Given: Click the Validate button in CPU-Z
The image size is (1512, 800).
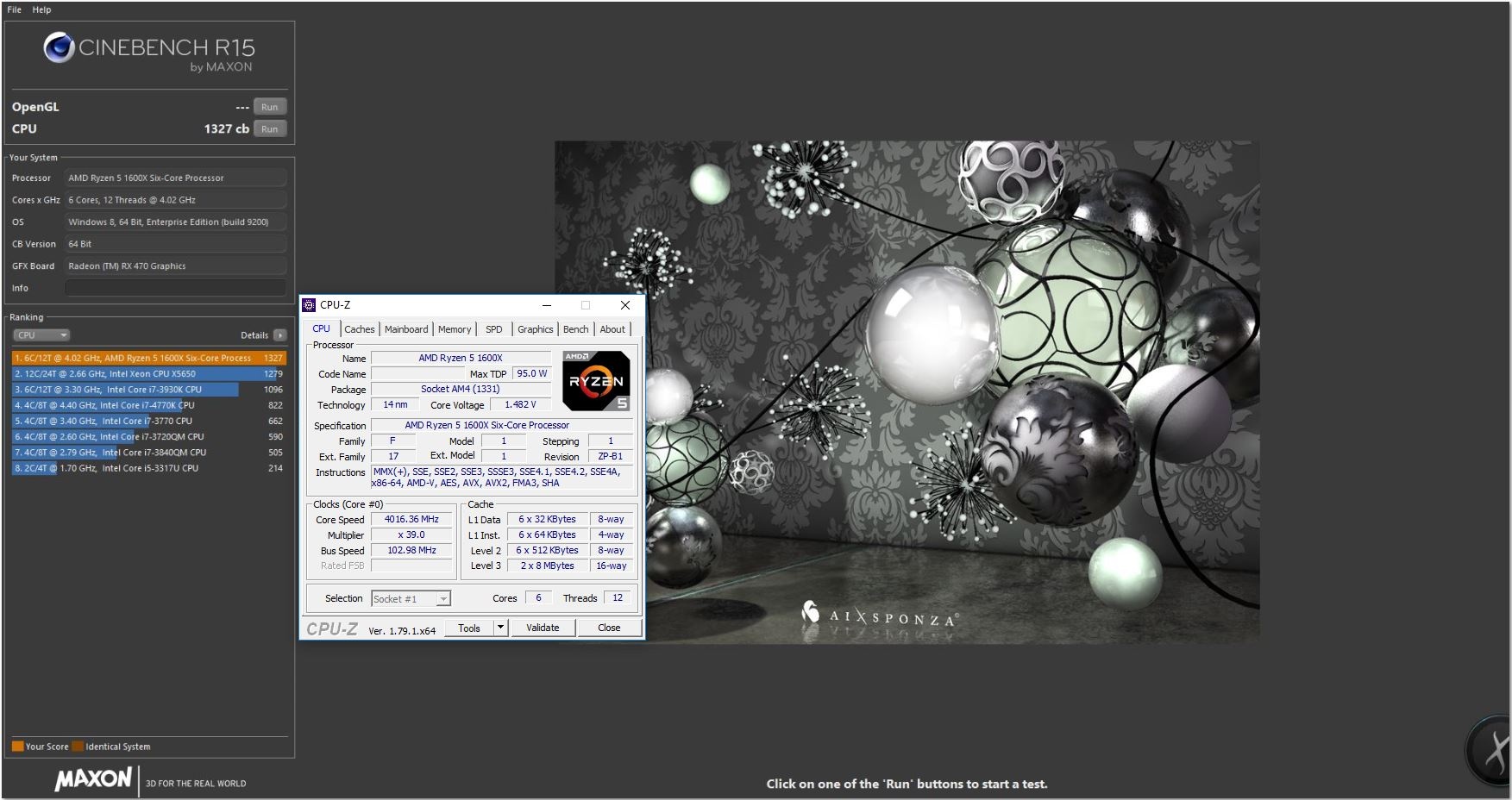Looking at the screenshot, I should click(x=543, y=628).
